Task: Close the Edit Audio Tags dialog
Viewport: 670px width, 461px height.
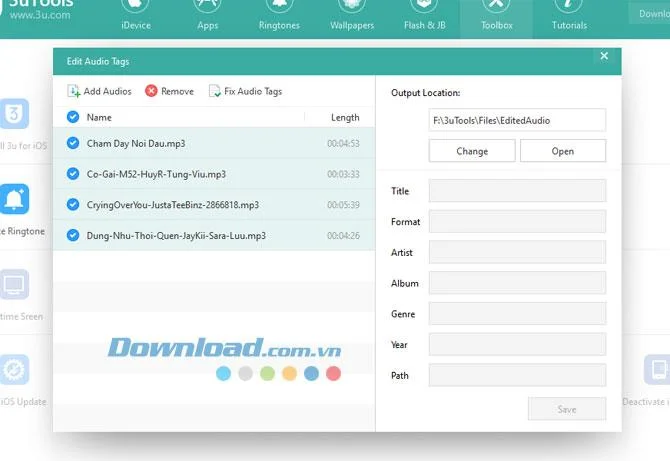Action: [604, 56]
